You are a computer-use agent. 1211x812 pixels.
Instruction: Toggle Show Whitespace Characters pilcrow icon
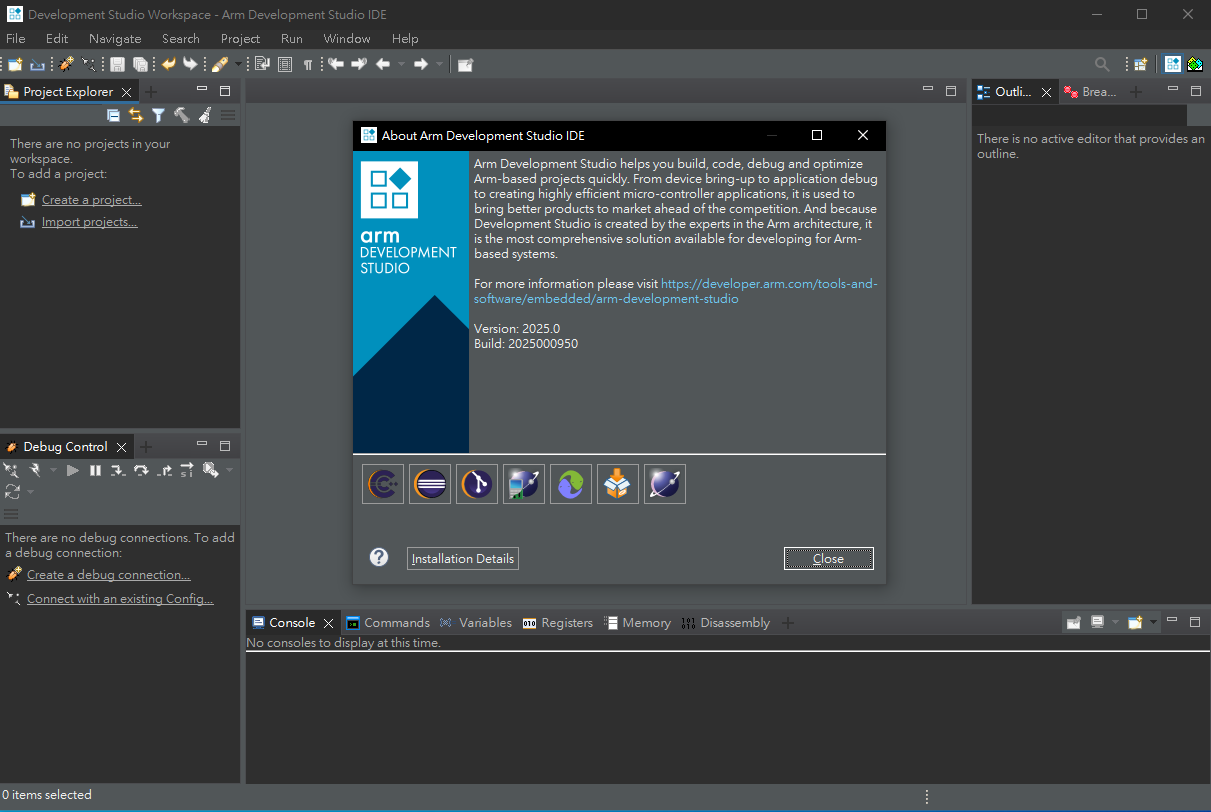tap(308, 64)
